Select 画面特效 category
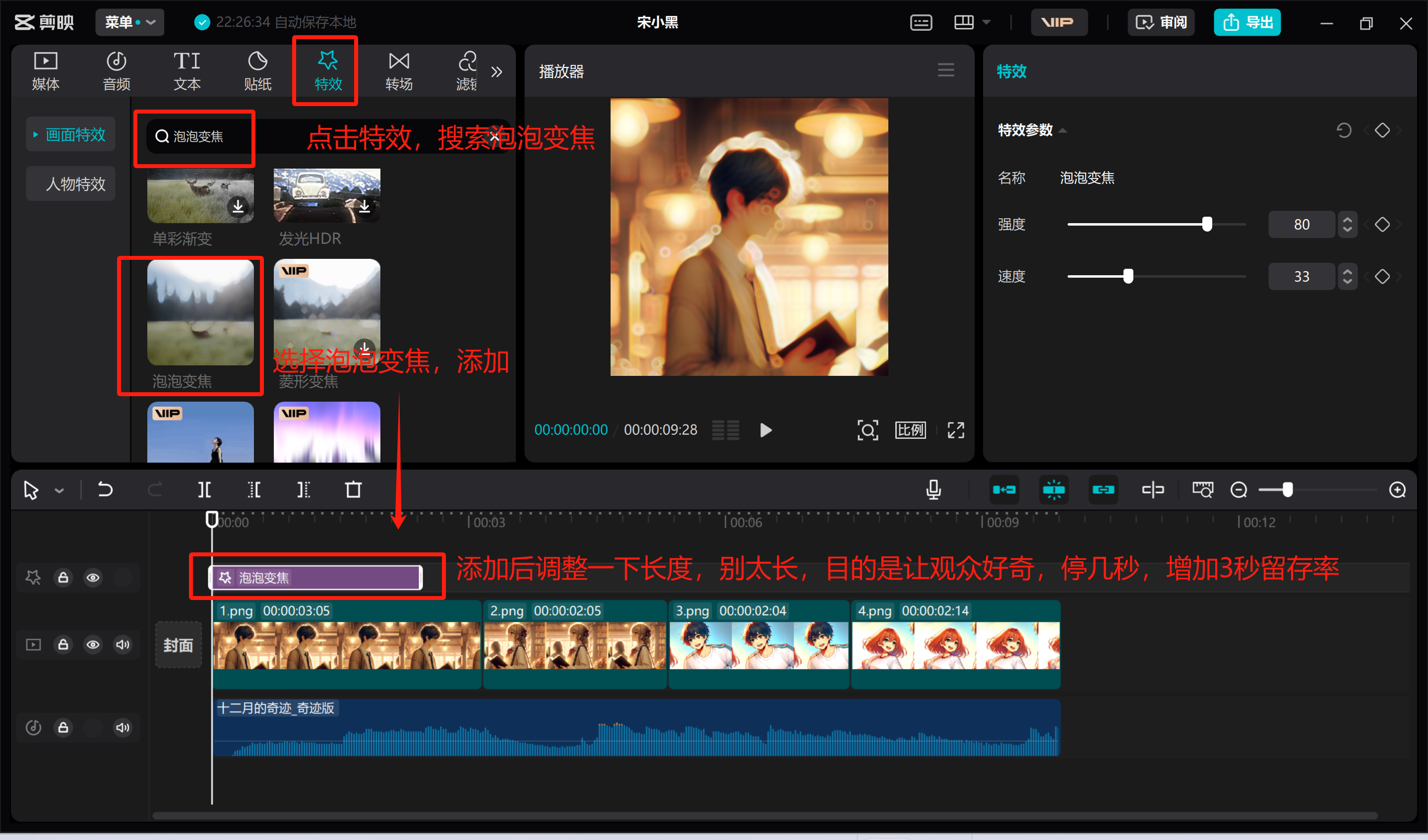 (71, 134)
